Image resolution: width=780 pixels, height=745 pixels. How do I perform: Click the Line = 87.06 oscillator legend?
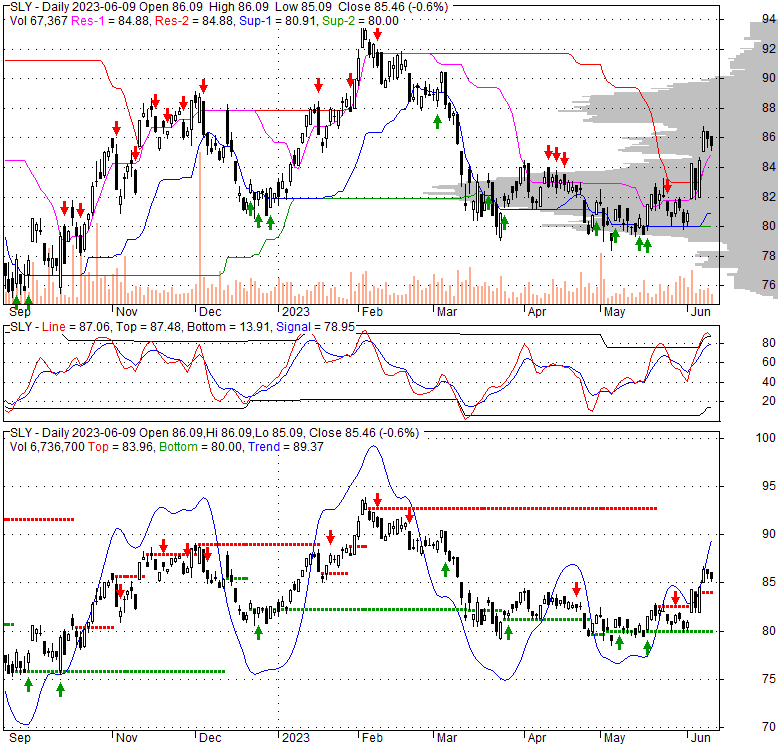[x=74, y=327]
